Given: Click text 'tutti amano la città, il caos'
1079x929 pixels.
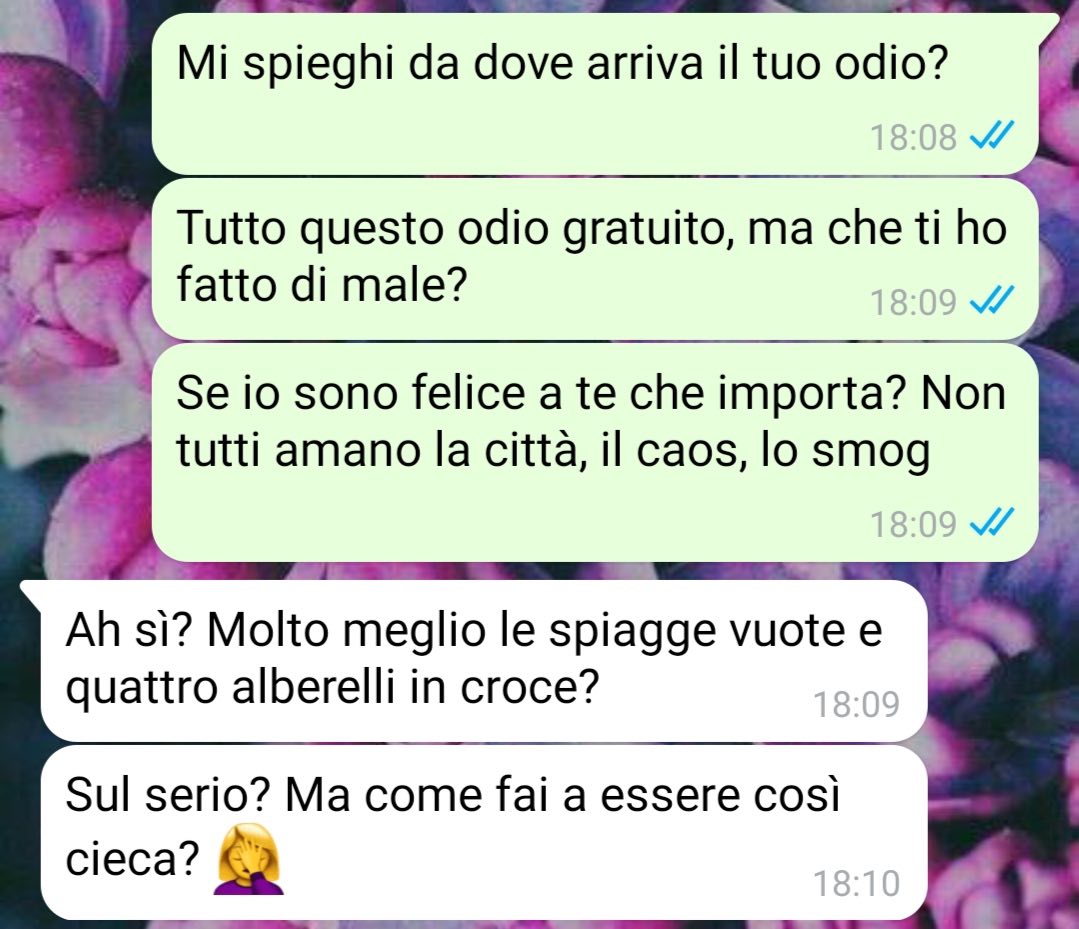Looking at the screenshot, I should coord(462,451).
